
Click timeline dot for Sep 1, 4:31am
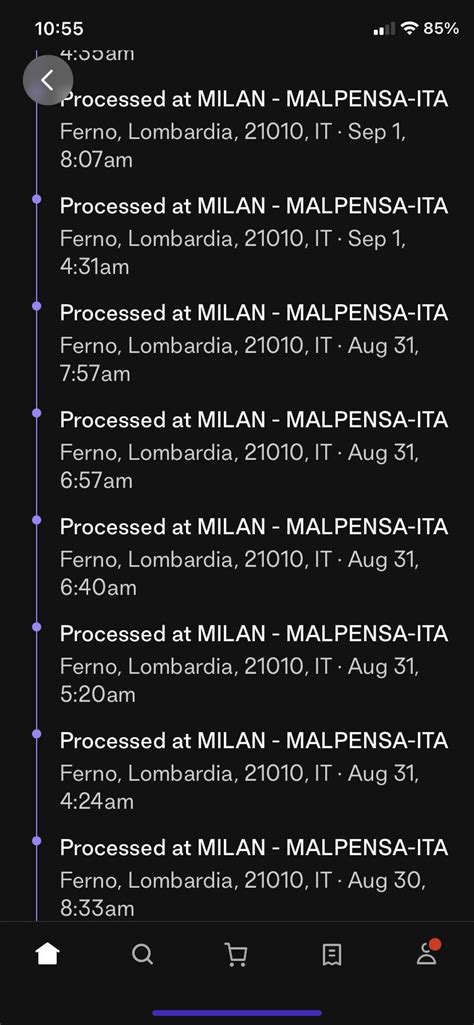click(37, 199)
